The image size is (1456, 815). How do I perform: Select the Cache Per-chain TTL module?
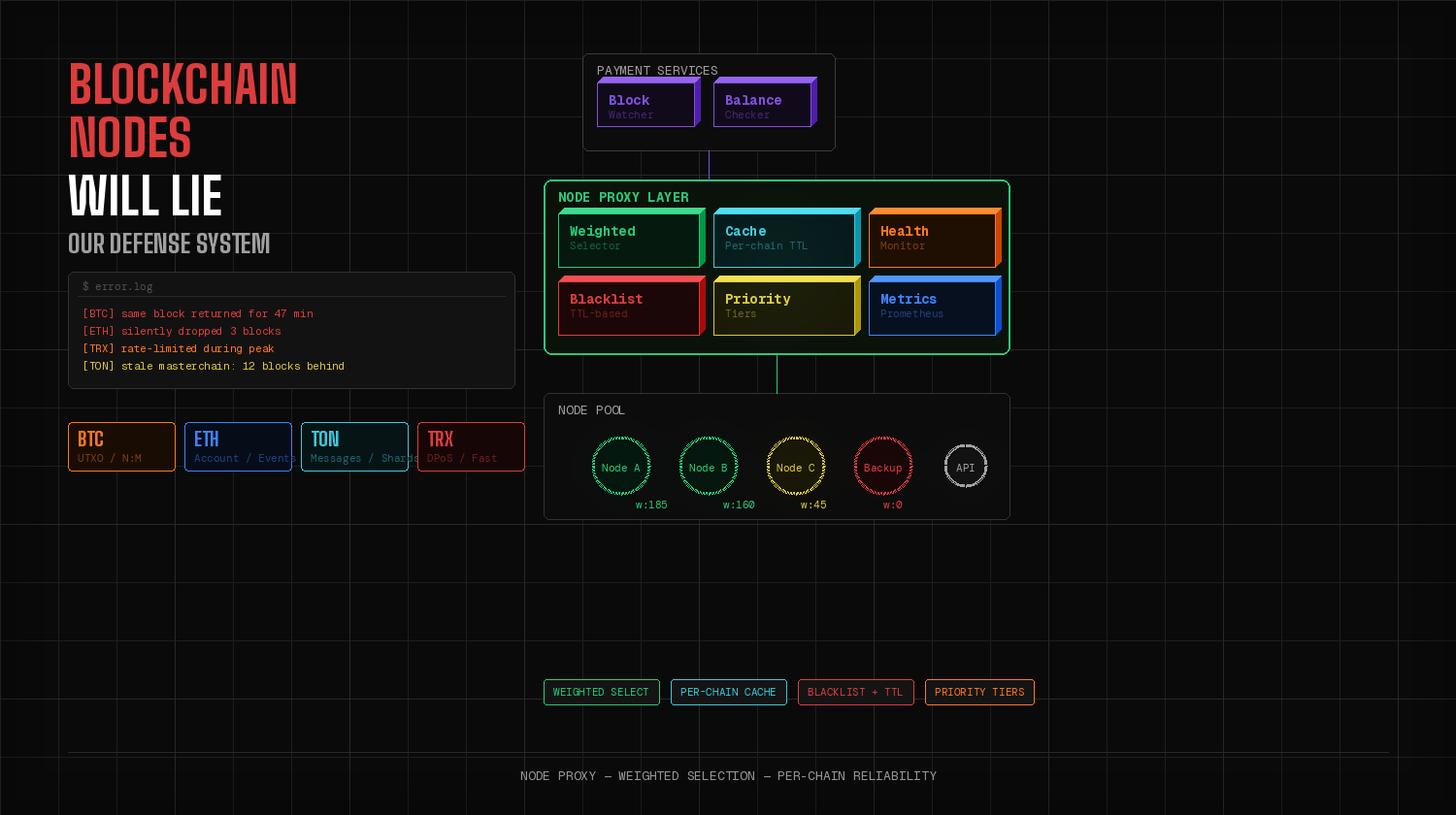pos(787,238)
